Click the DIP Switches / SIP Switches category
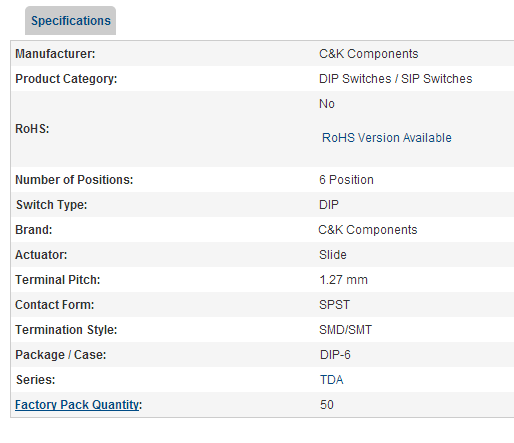The width and height of the screenshot is (514, 443). point(395,79)
